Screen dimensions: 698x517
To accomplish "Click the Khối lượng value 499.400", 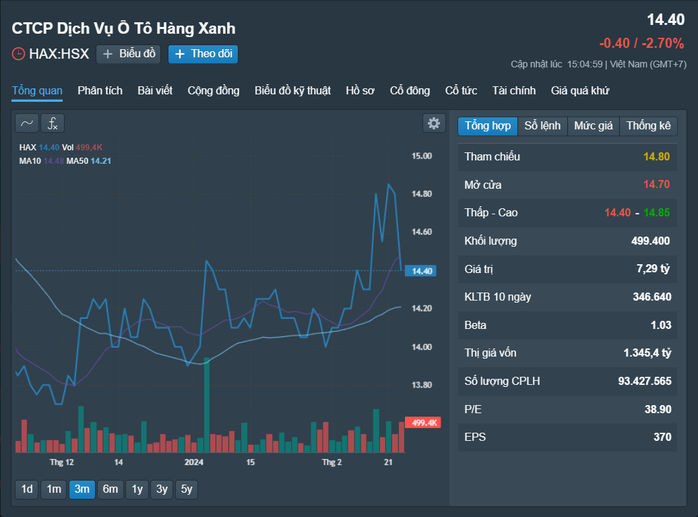I will coord(650,241).
